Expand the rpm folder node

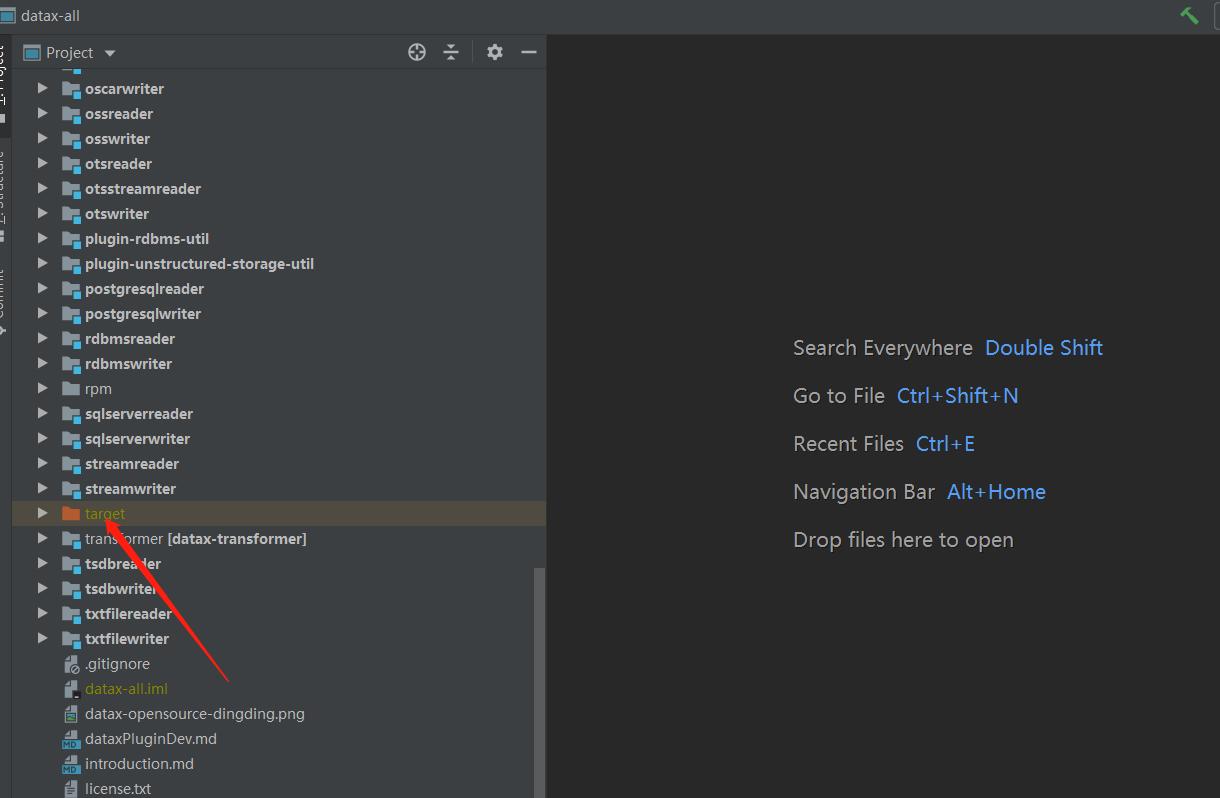click(42, 389)
